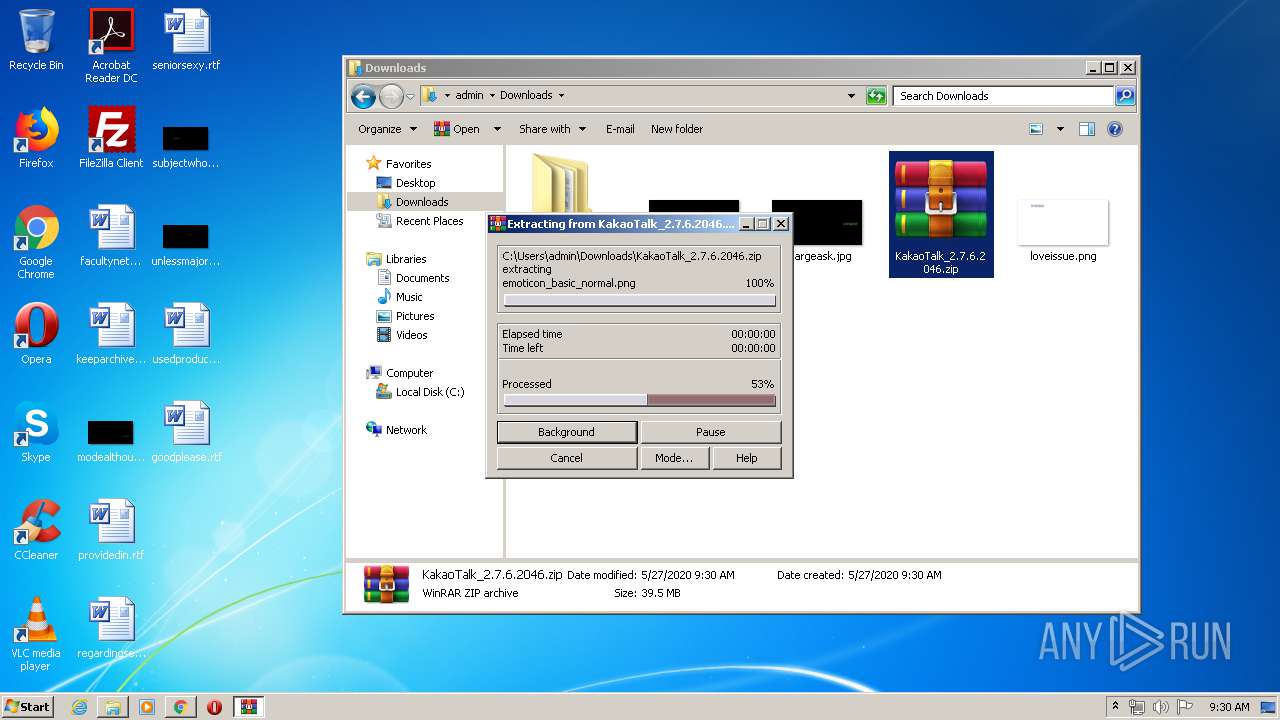This screenshot has width=1280, height=720.
Task: Select KakaoTalk_2.7.6.2046.zip file in Downloads
Action: 941,214
